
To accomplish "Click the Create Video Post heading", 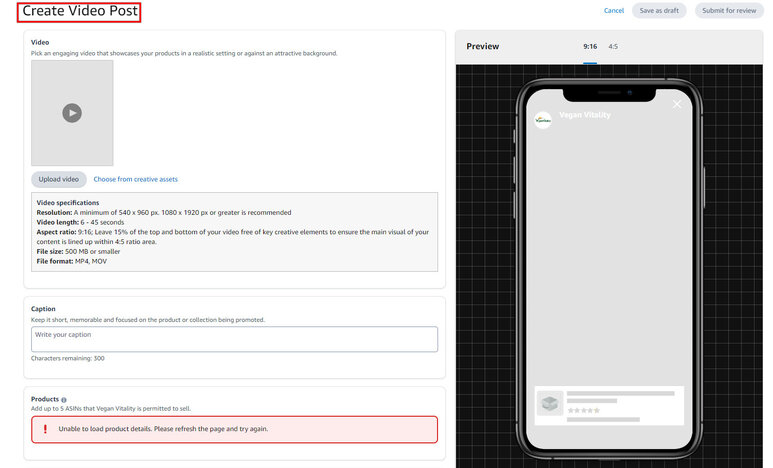I will pyautogui.click(x=80, y=11).
